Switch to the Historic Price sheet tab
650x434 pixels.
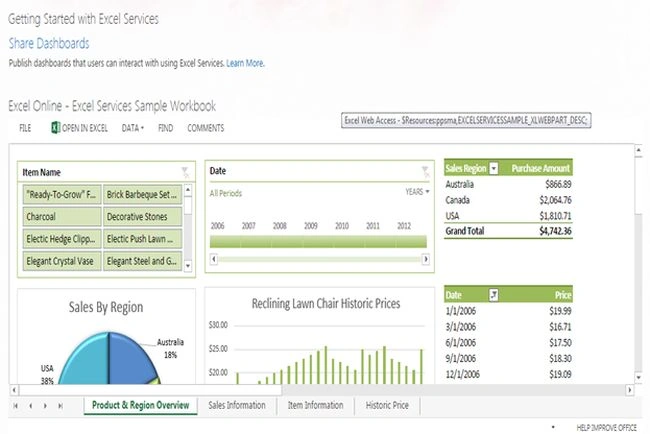(387, 405)
